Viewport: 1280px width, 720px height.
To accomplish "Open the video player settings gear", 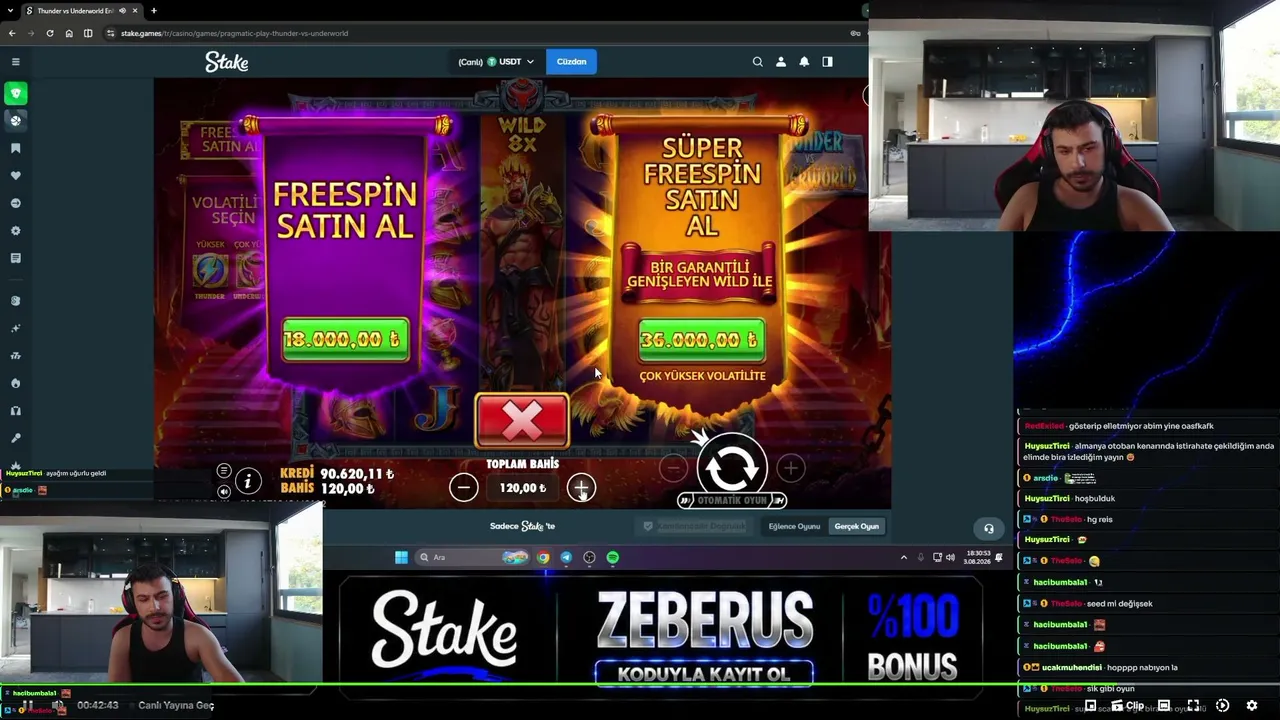I will [1251, 705].
